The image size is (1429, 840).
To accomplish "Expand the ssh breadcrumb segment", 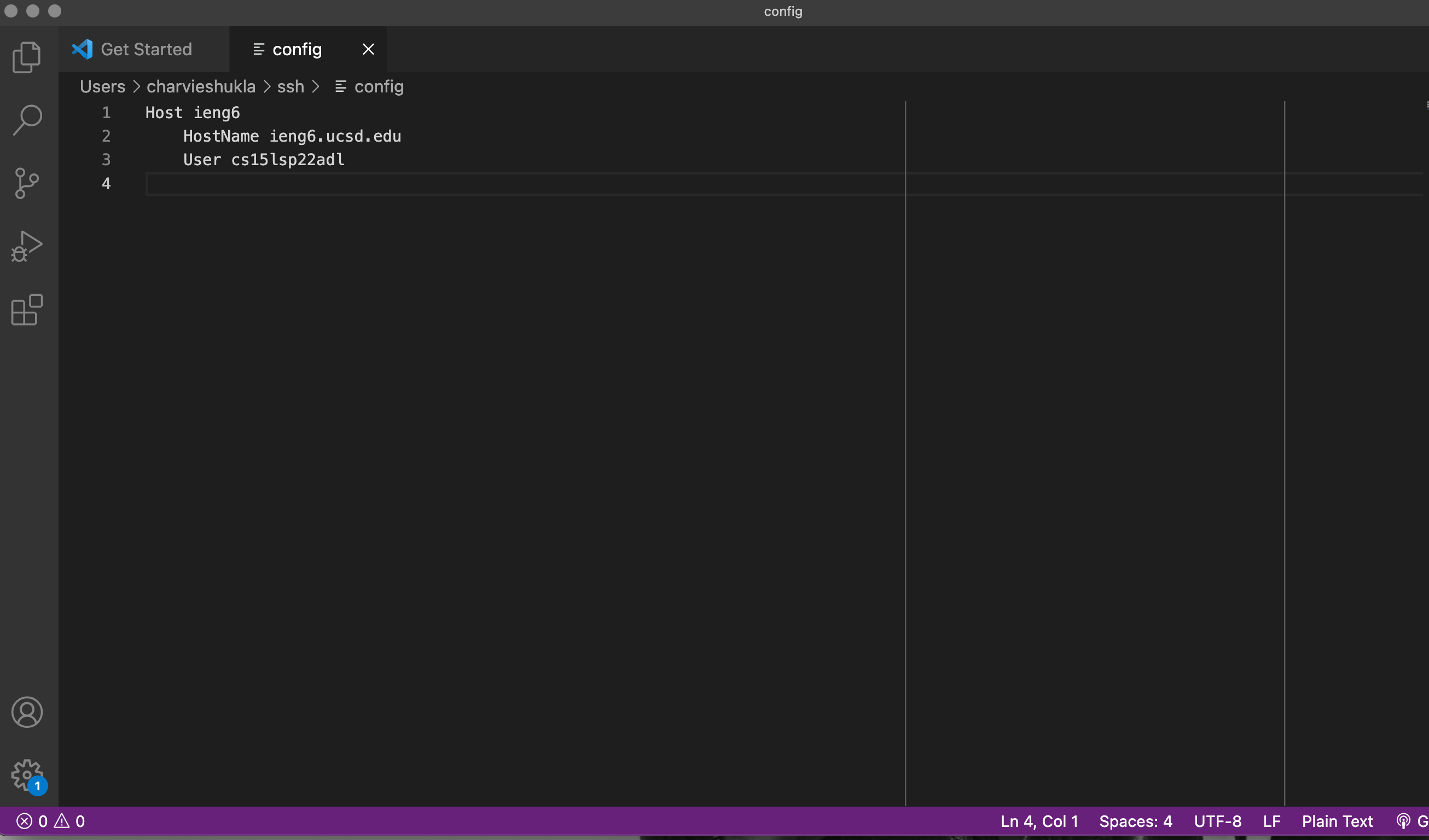I will (x=291, y=87).
